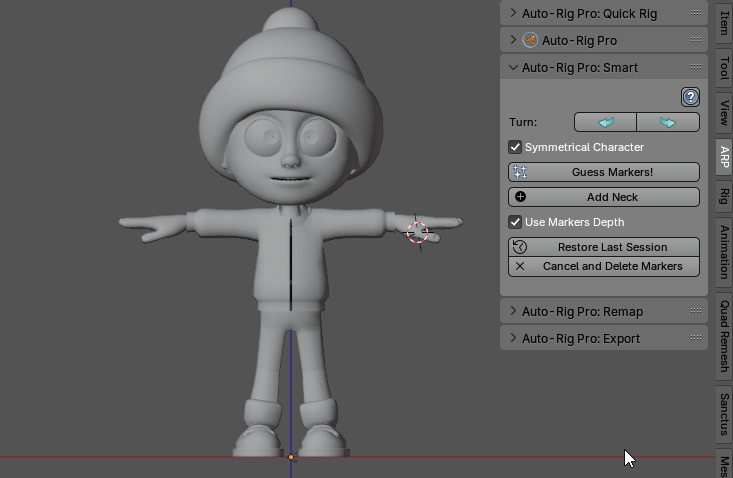This screenshot has width=733, height=478.
Task: Turn character left with arrow button
Action: coord(605,122)
